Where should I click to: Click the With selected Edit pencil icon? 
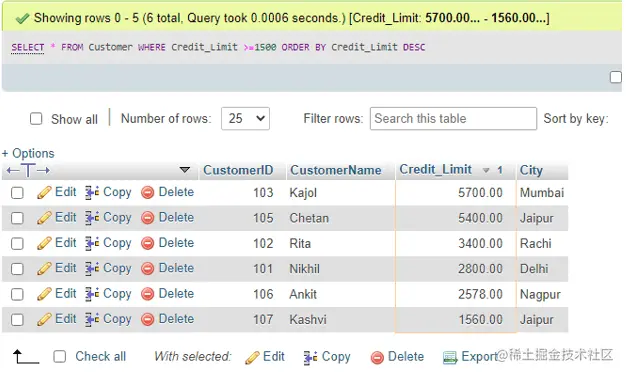click(x=252, y=357)
